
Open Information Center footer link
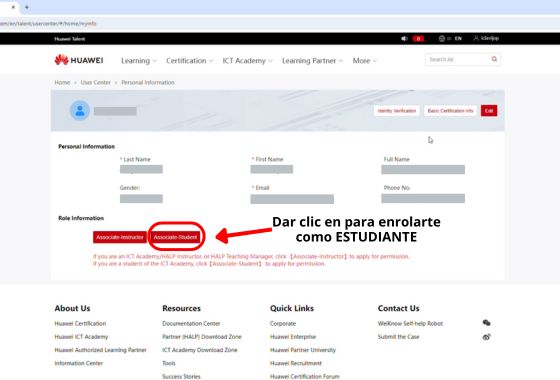(x=79, y=363)
